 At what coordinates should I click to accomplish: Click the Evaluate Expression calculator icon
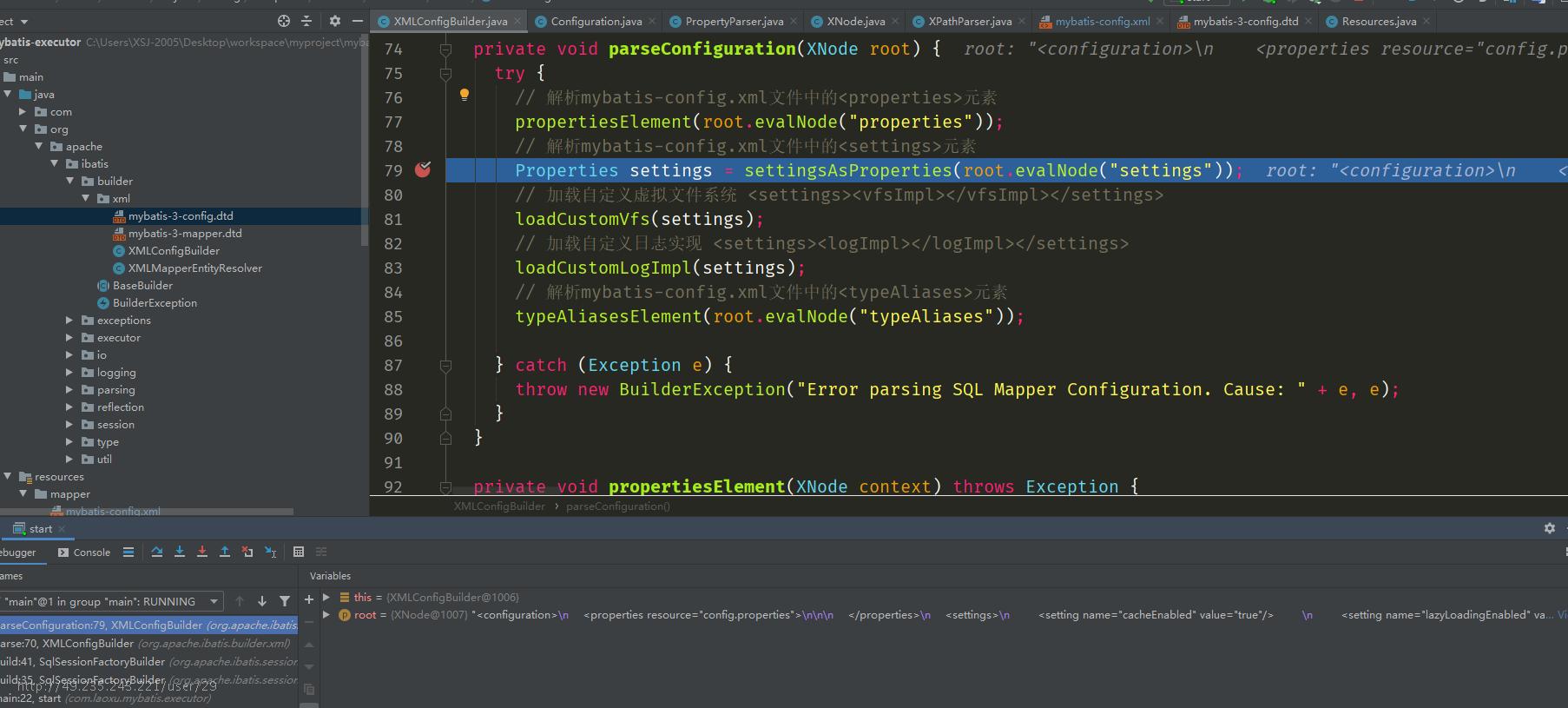(299, 552)
